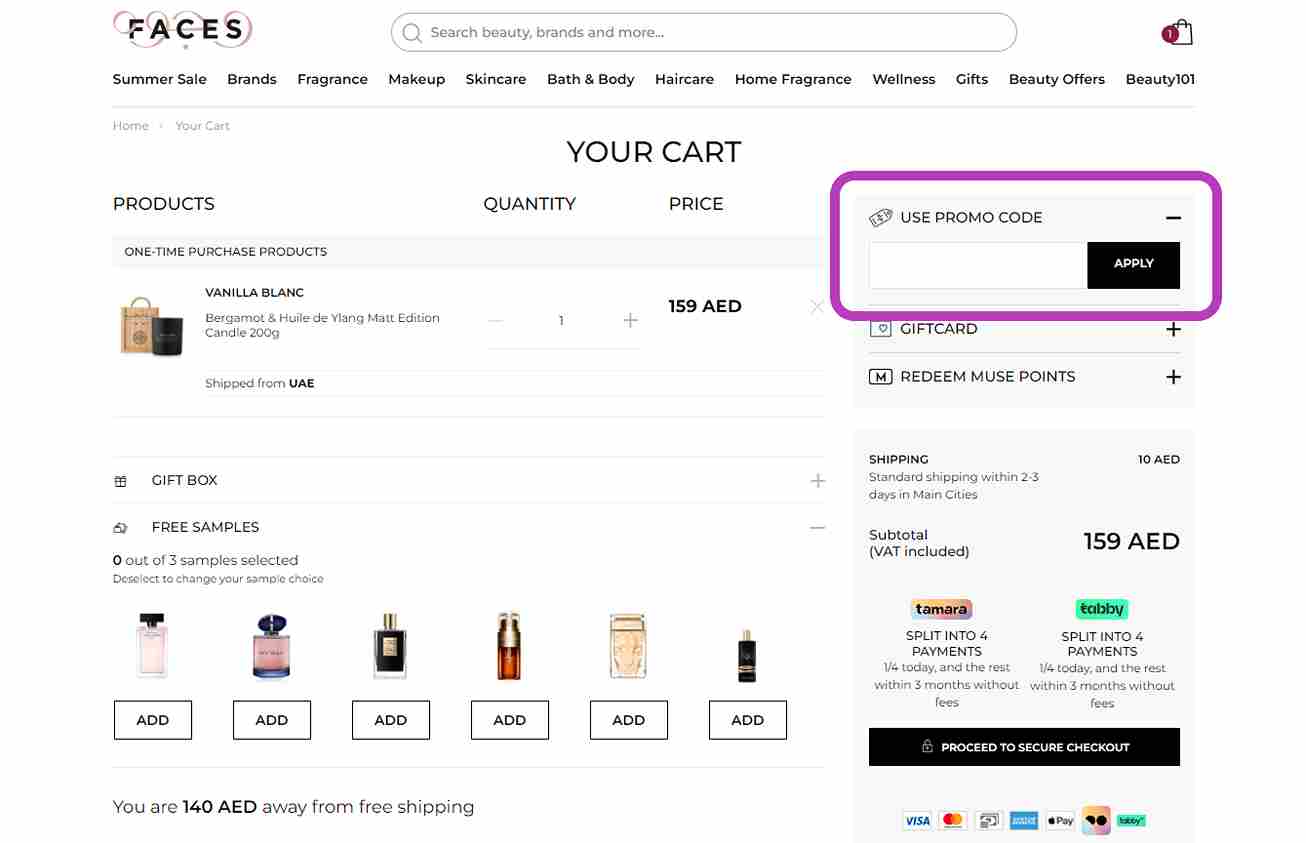
Task: Click the promo tag icon beside USE PROMO CODE
Action: click(880, 217)
